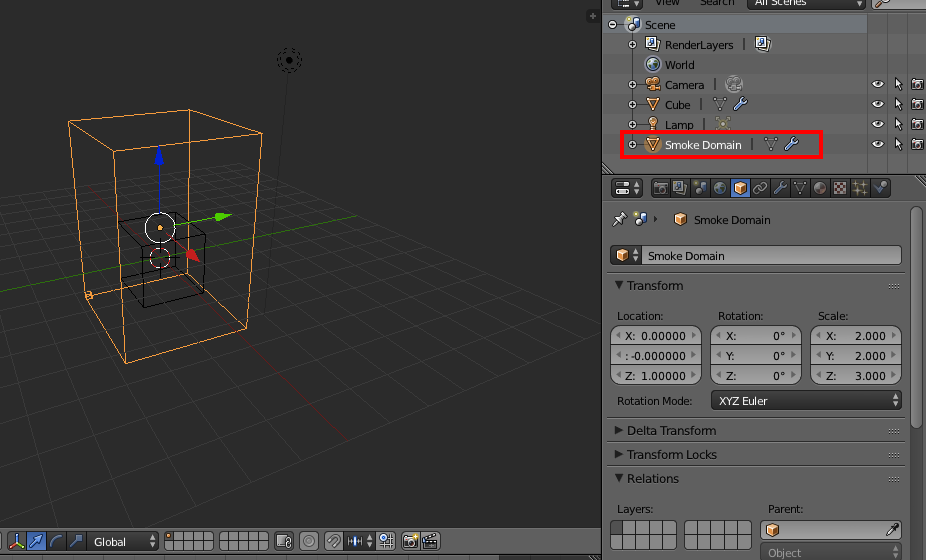Edit the Smoke Domain object name field

[x=771, y=255]
